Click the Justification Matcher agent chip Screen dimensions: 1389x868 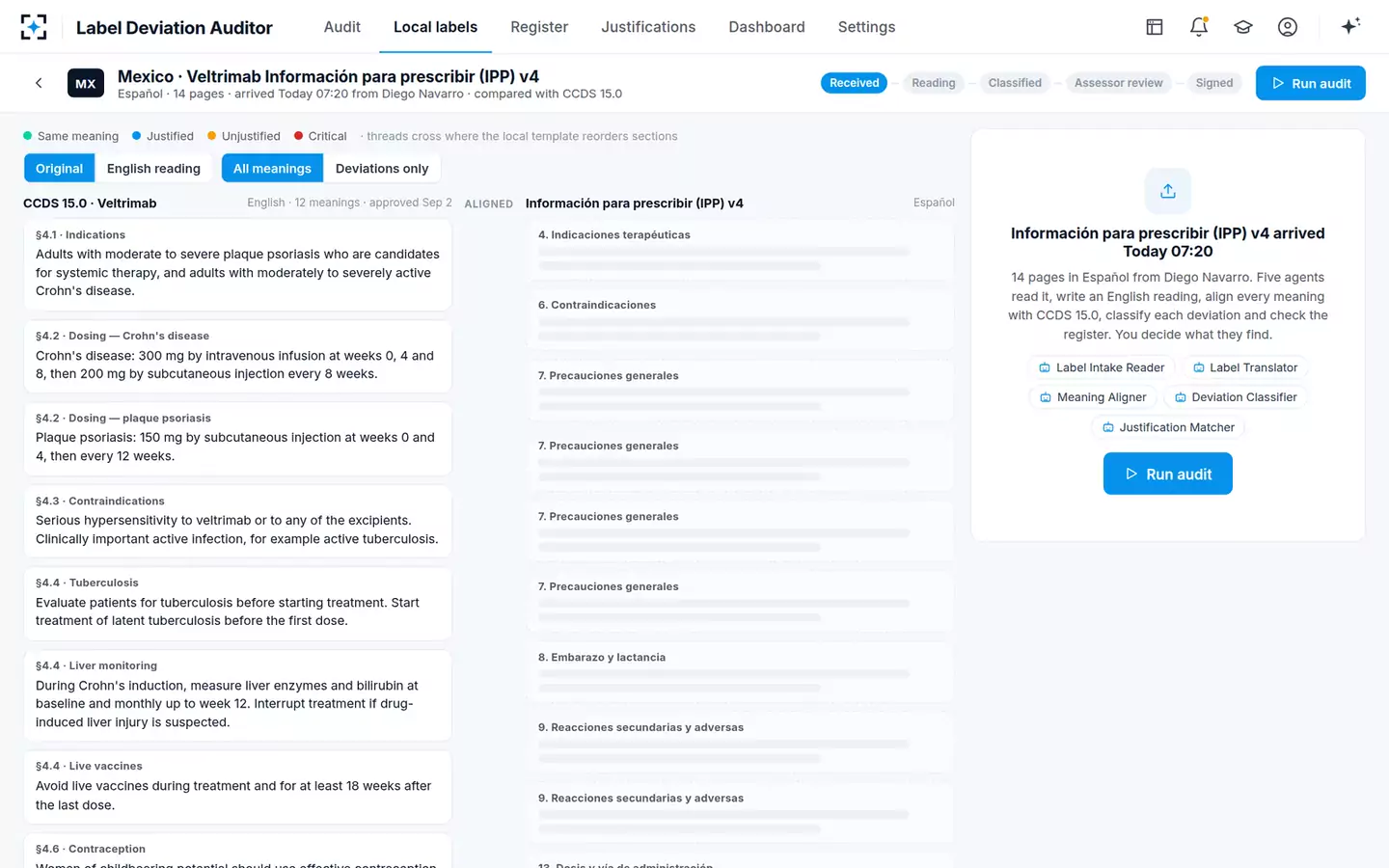[x=1168, y=427]
